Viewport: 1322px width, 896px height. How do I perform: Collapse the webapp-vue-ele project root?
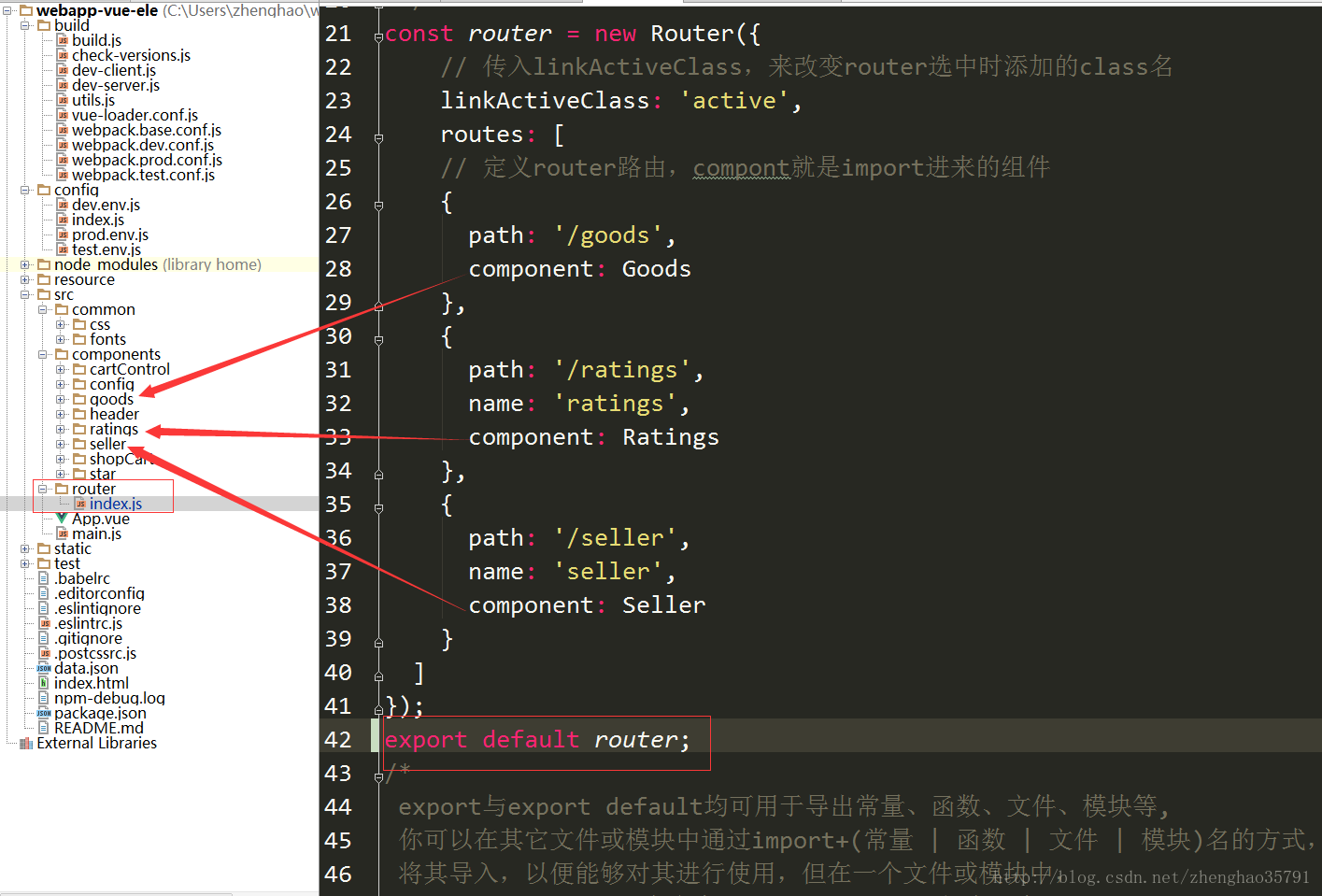pyautogui.click(x=7, y=10)
